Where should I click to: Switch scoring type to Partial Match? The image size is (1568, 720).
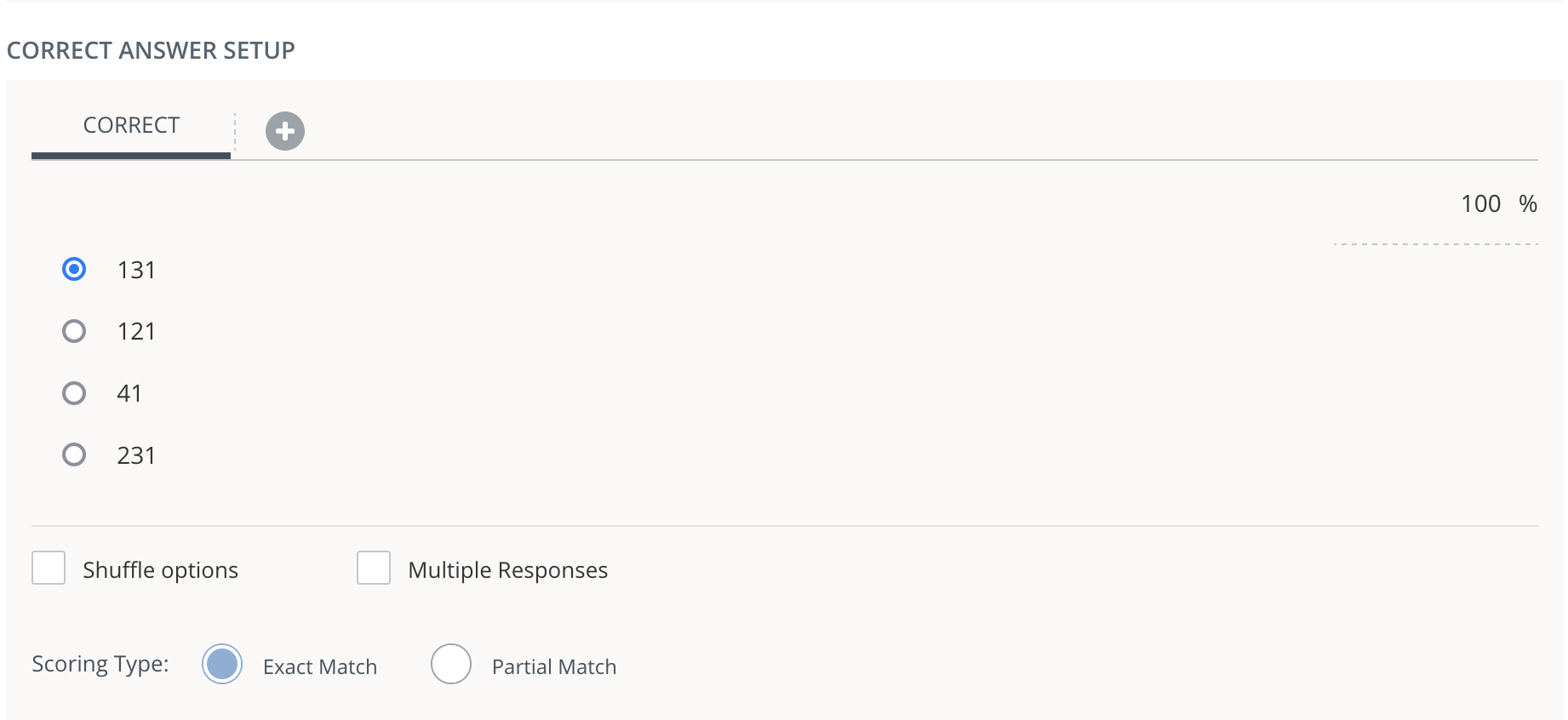tap(451, 665)
